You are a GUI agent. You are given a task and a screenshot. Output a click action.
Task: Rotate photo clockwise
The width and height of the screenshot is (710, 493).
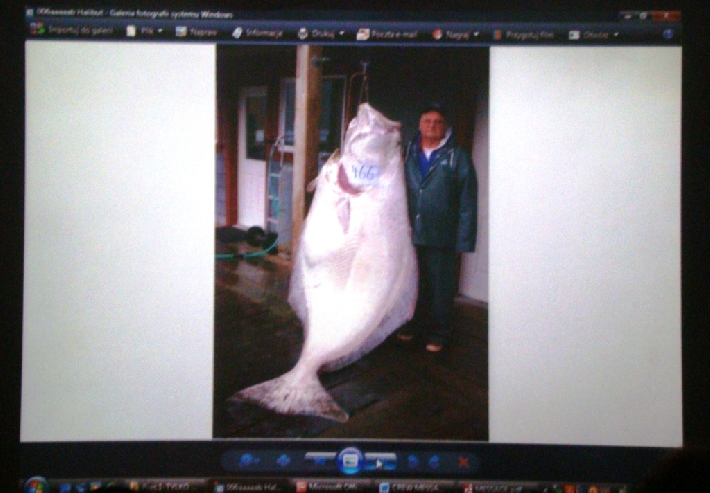tap(434, 461)
